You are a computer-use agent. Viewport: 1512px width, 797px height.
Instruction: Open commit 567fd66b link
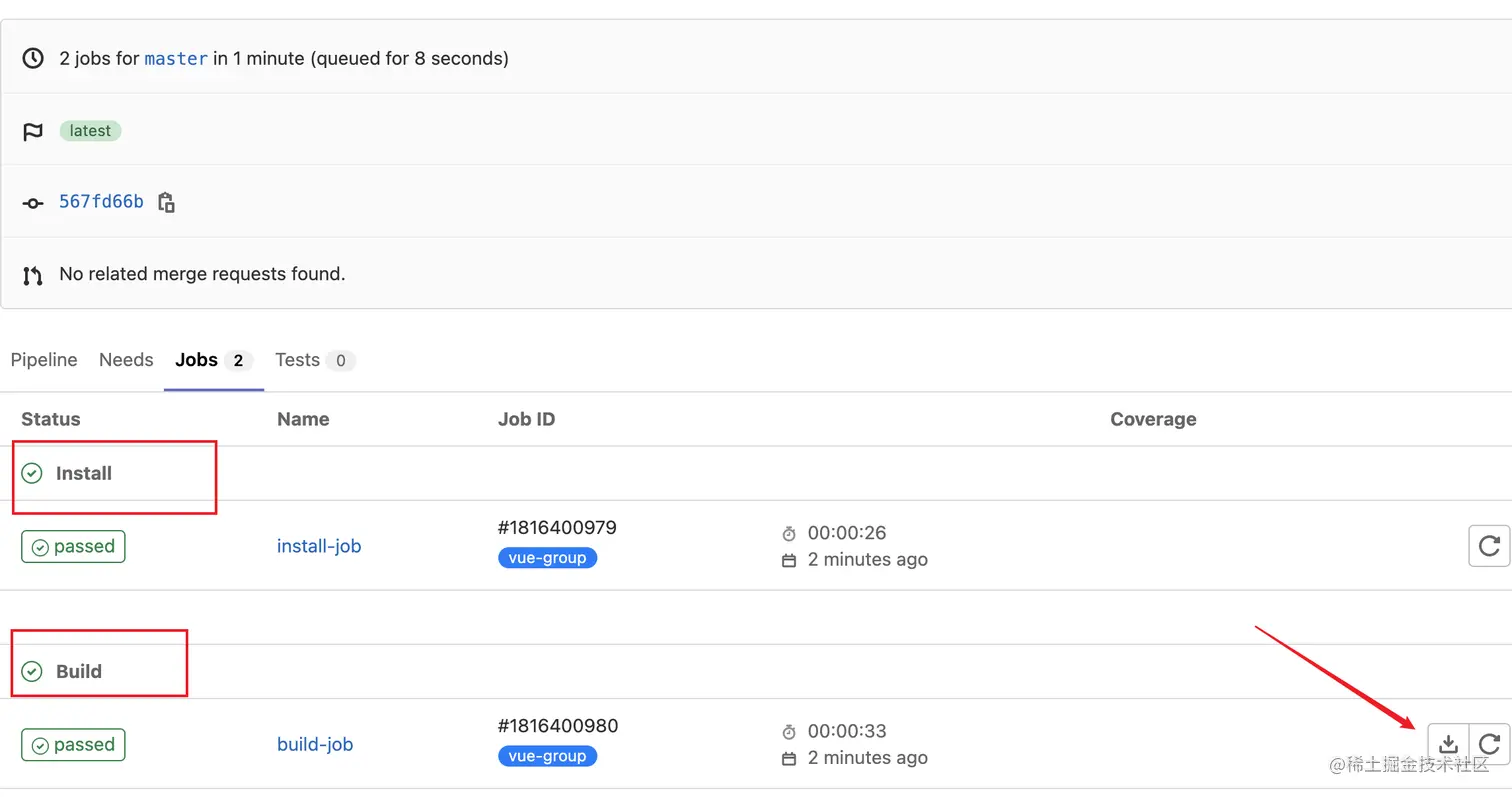coord(101,202)
